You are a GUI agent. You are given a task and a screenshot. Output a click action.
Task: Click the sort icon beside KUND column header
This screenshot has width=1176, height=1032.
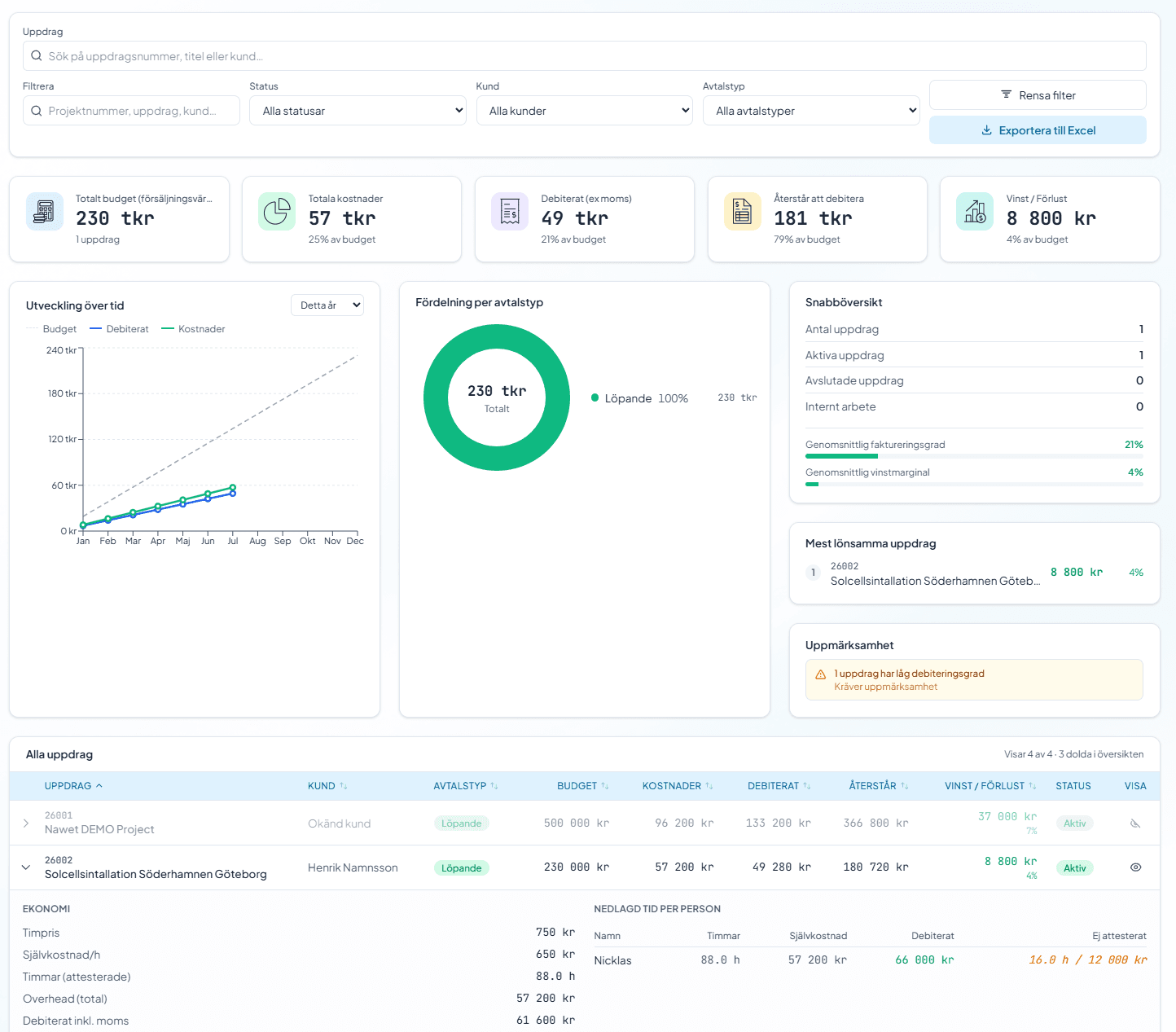(x=344, y=786)
